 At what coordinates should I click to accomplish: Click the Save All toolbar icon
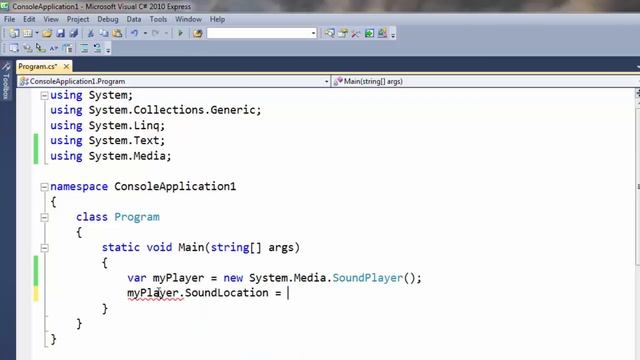[74, 33]
